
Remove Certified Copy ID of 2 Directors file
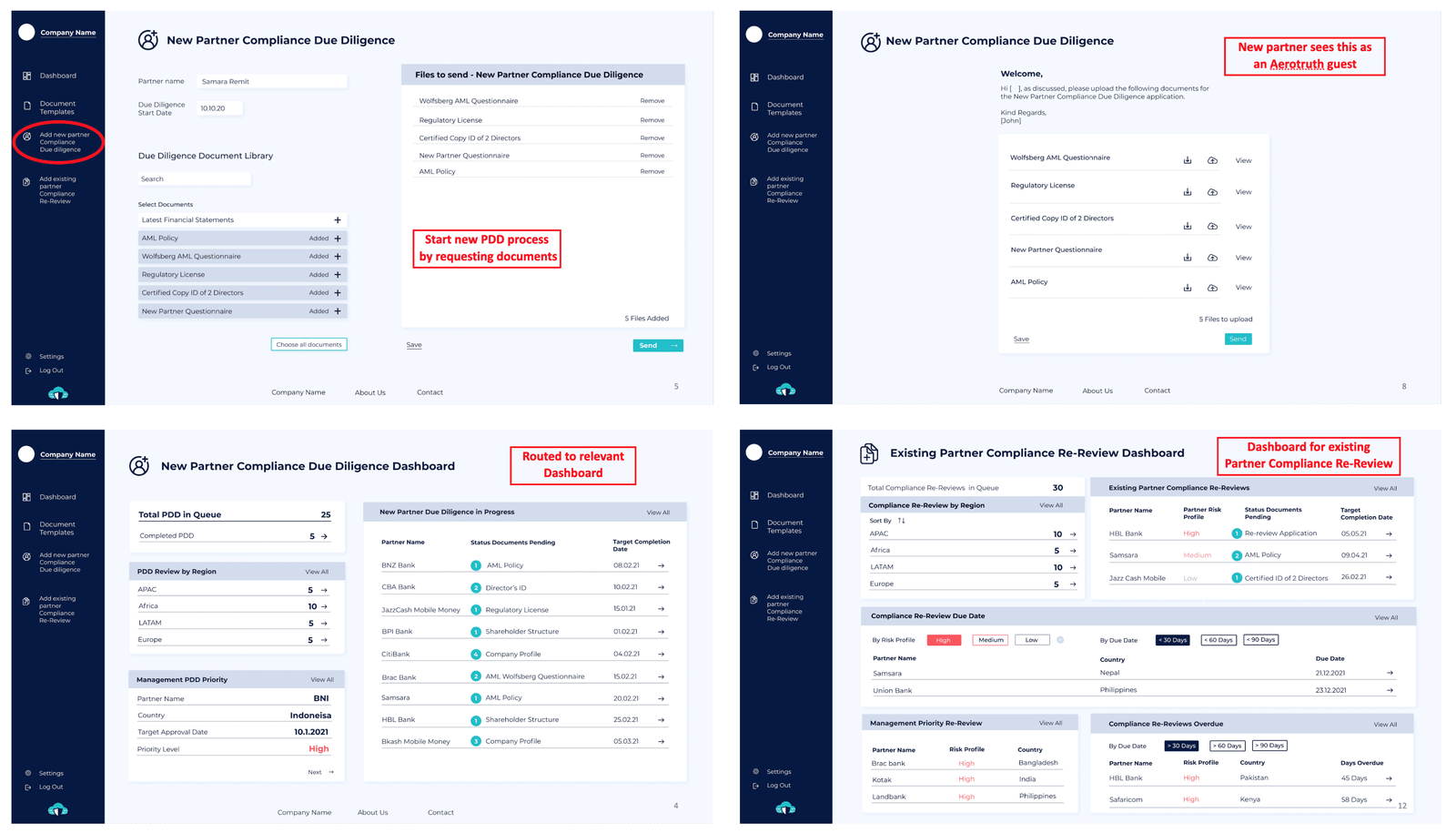tap(652, 138)
